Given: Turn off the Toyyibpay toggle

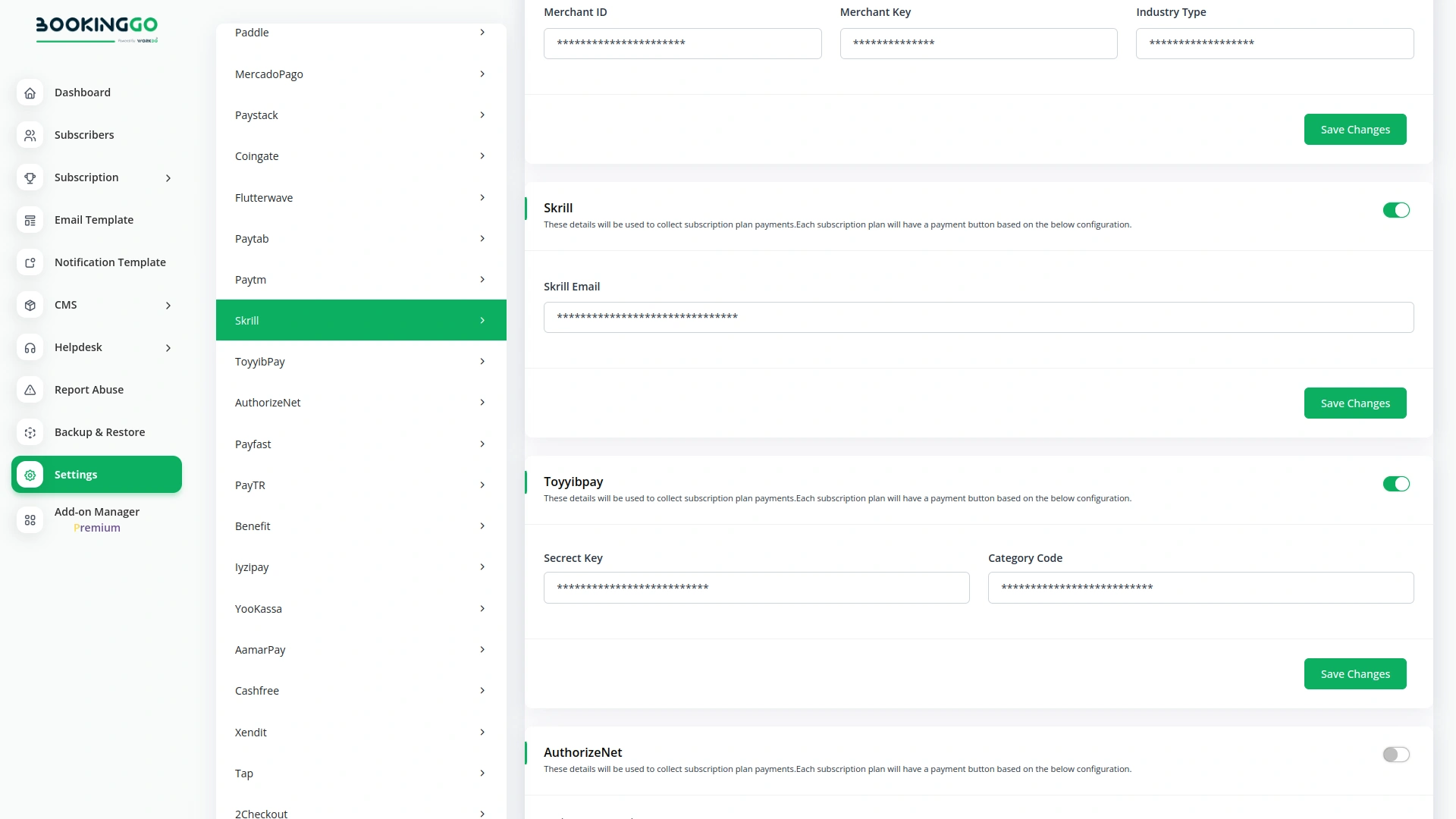Looking at the screenshot, I should pos(1396,483).
